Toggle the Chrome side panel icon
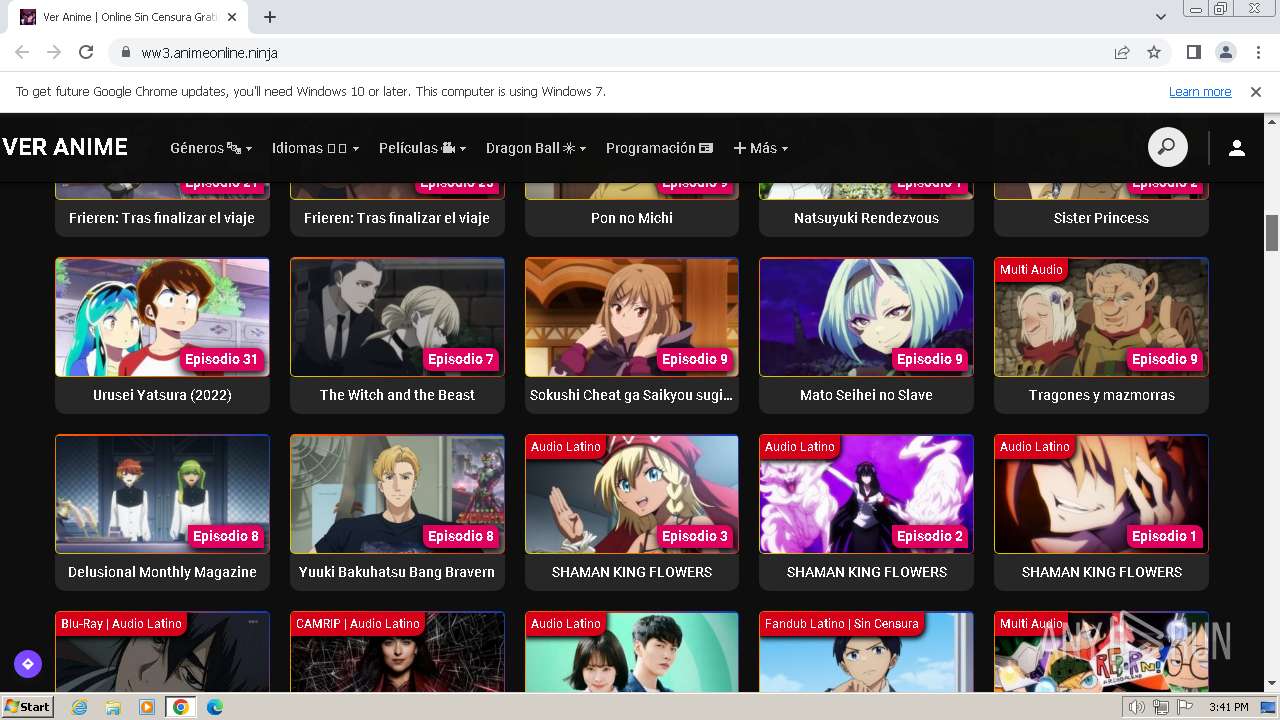 point(1194,52)
